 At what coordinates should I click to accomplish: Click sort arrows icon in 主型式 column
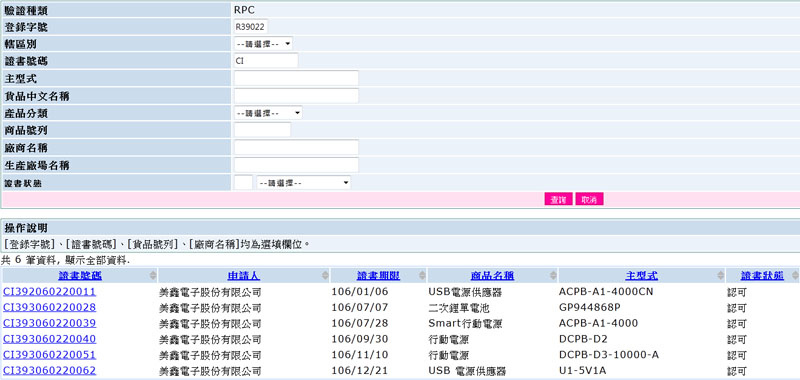tap(720, 276)
